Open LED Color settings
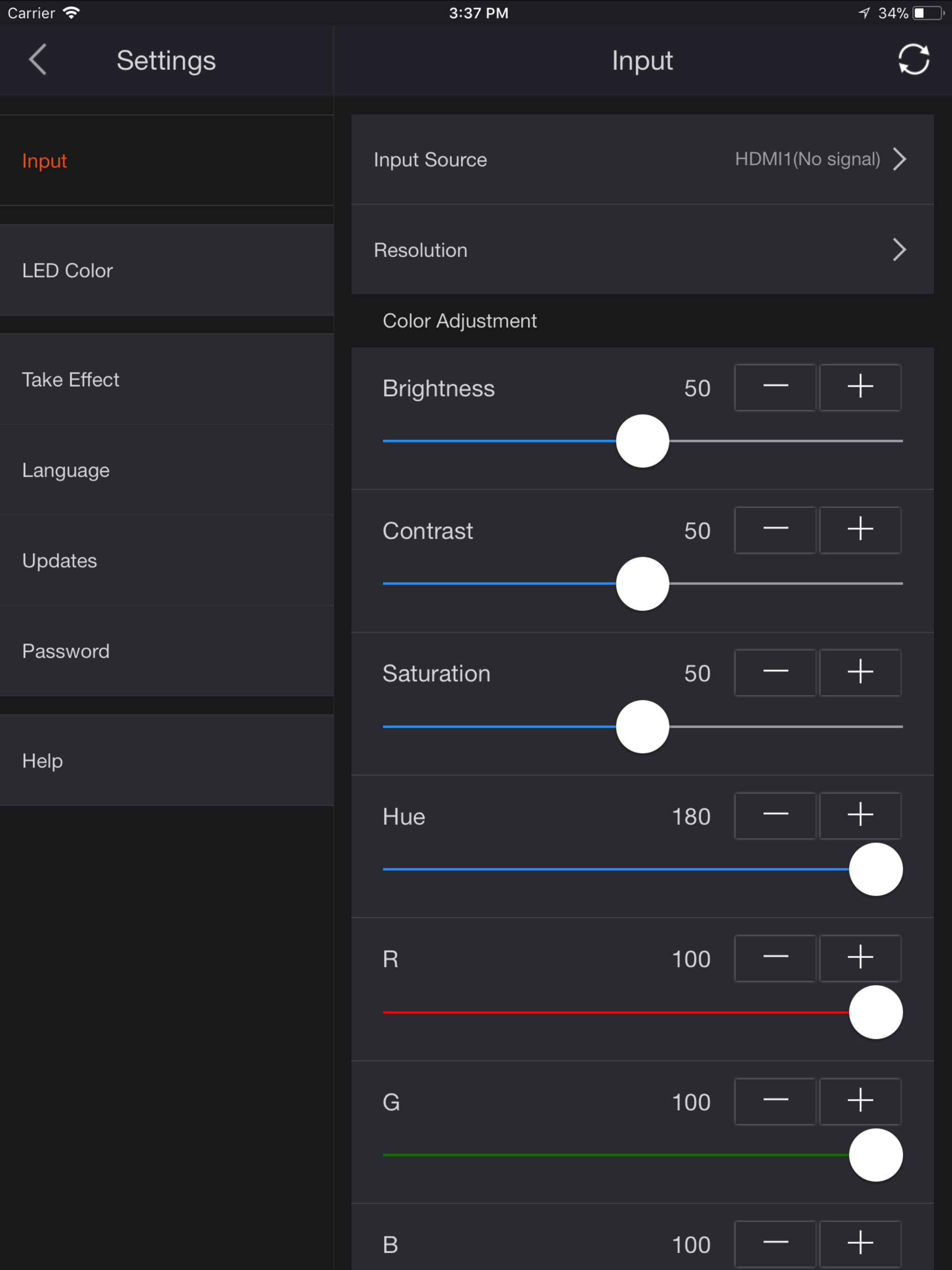The height and width of the screenshot is (1270, 952). point(166,271)
